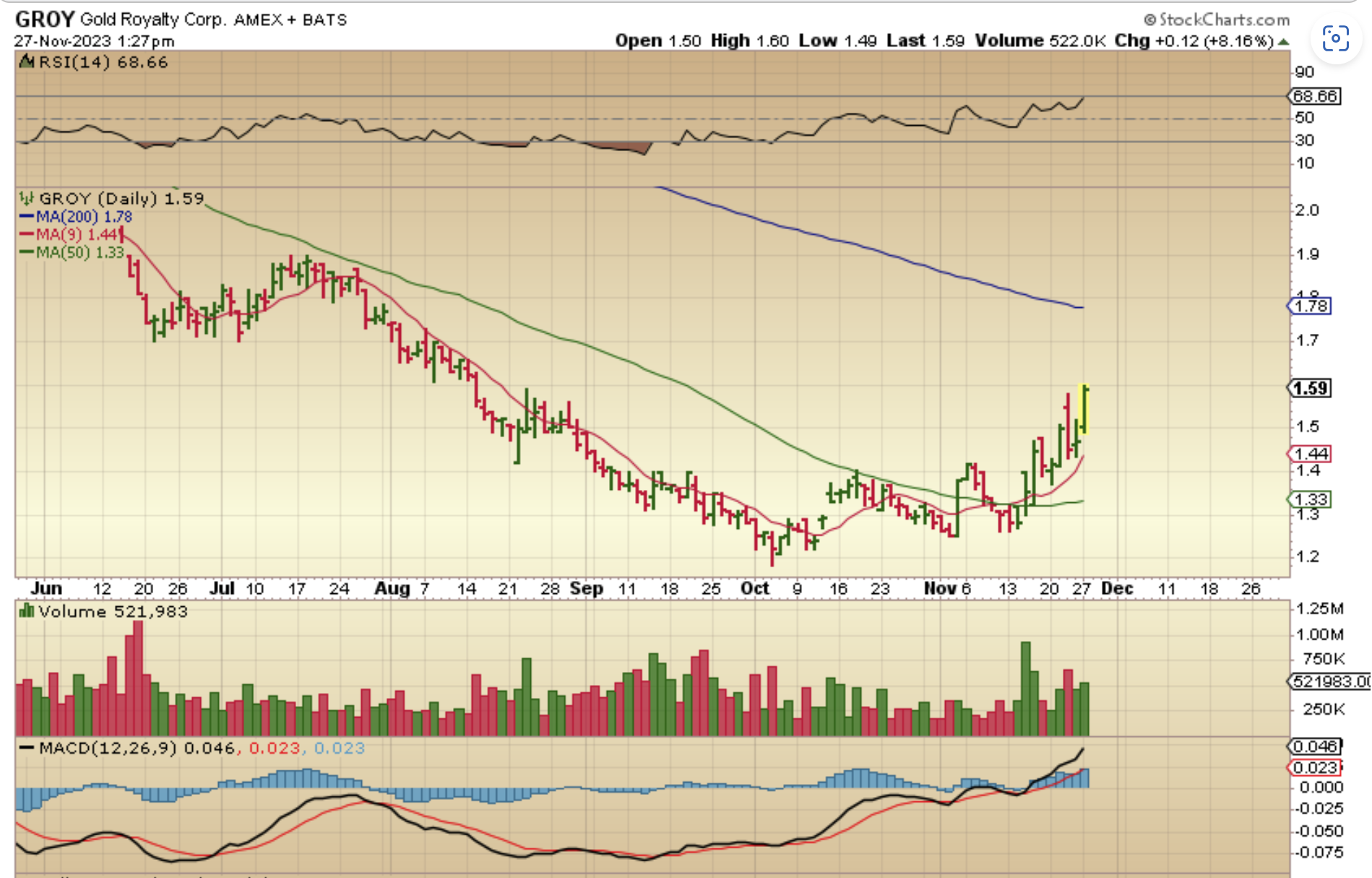Image resolution: width=1372 pixels, height=878 pixels.
Task: Click the 2.0 price axis label
Action: click(x=1308, y=210)
